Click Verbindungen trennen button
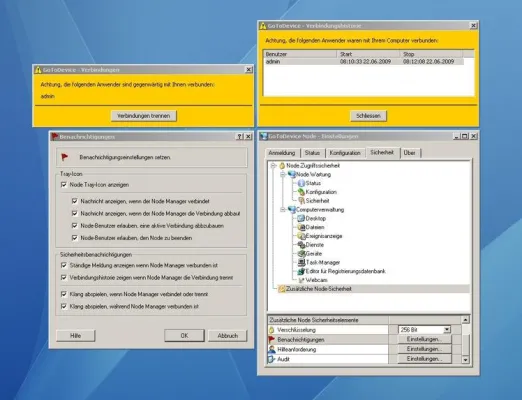Screen dimensions: 522x400 pos(144,116)
